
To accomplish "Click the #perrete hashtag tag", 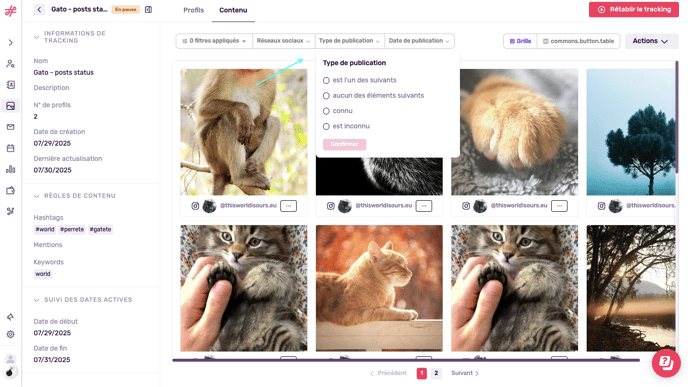I will 72,229.
